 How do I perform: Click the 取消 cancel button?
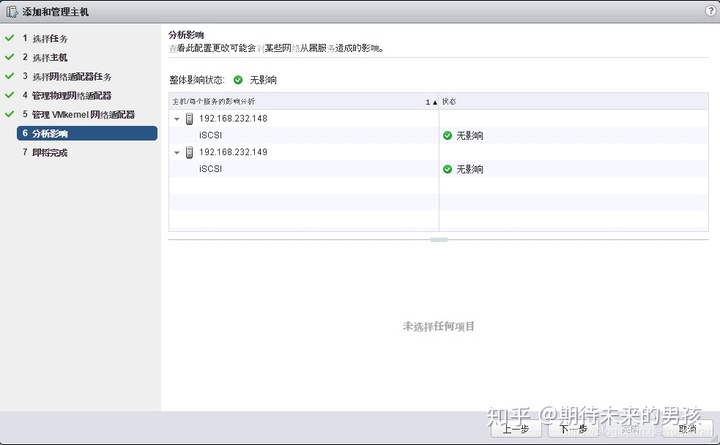point(687,429)
